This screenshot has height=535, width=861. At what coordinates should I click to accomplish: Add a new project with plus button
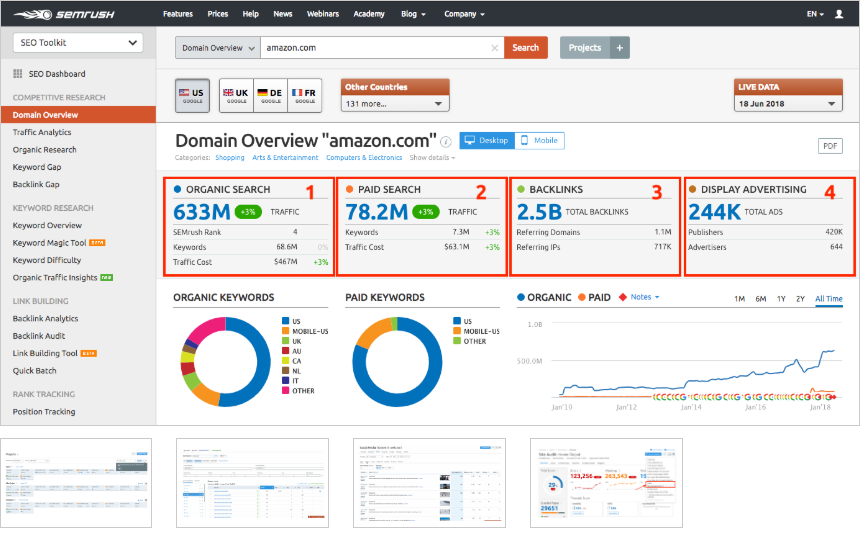click(x=619, y=48)
